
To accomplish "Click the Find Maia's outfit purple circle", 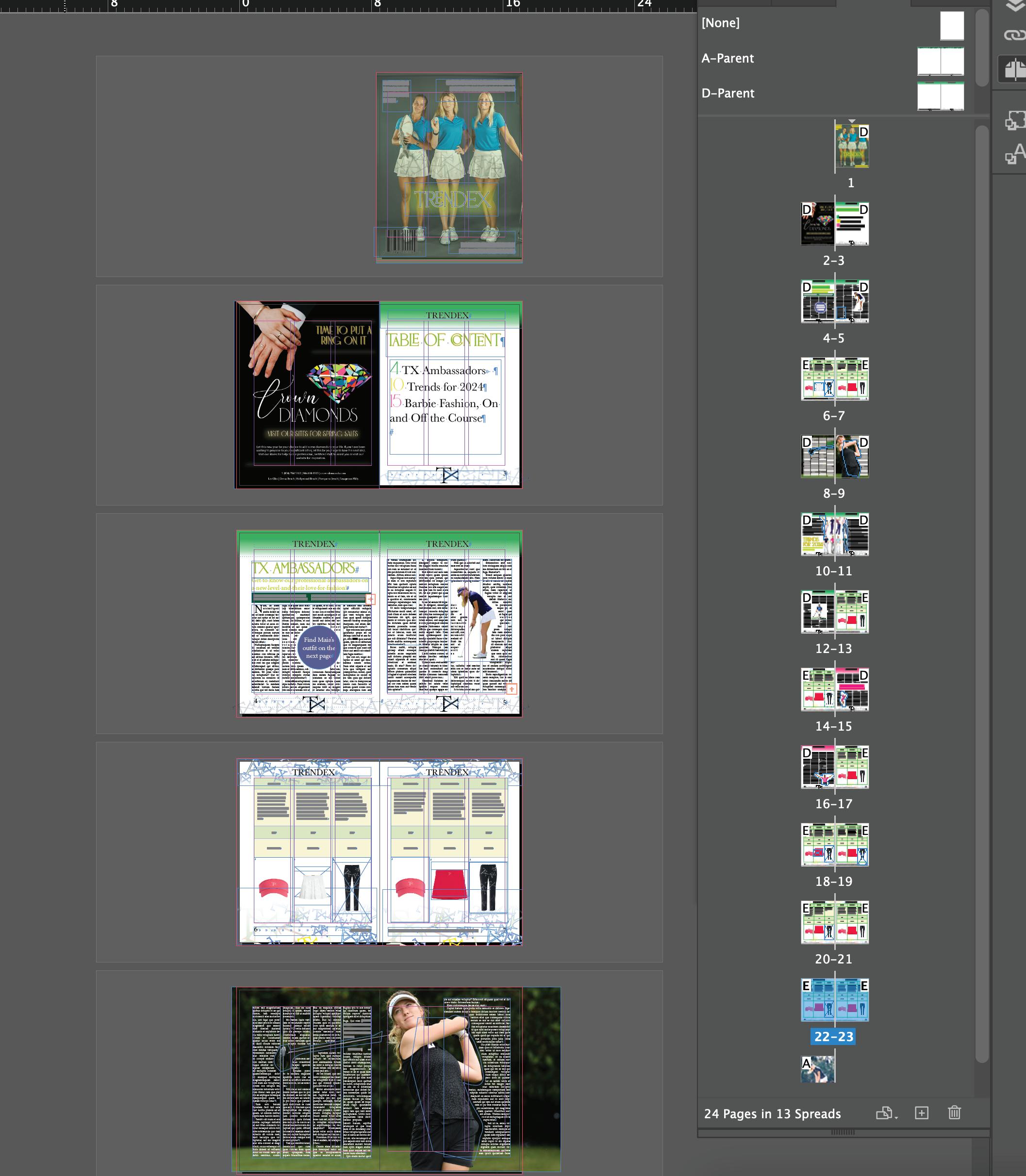I will tap(319, 648).
